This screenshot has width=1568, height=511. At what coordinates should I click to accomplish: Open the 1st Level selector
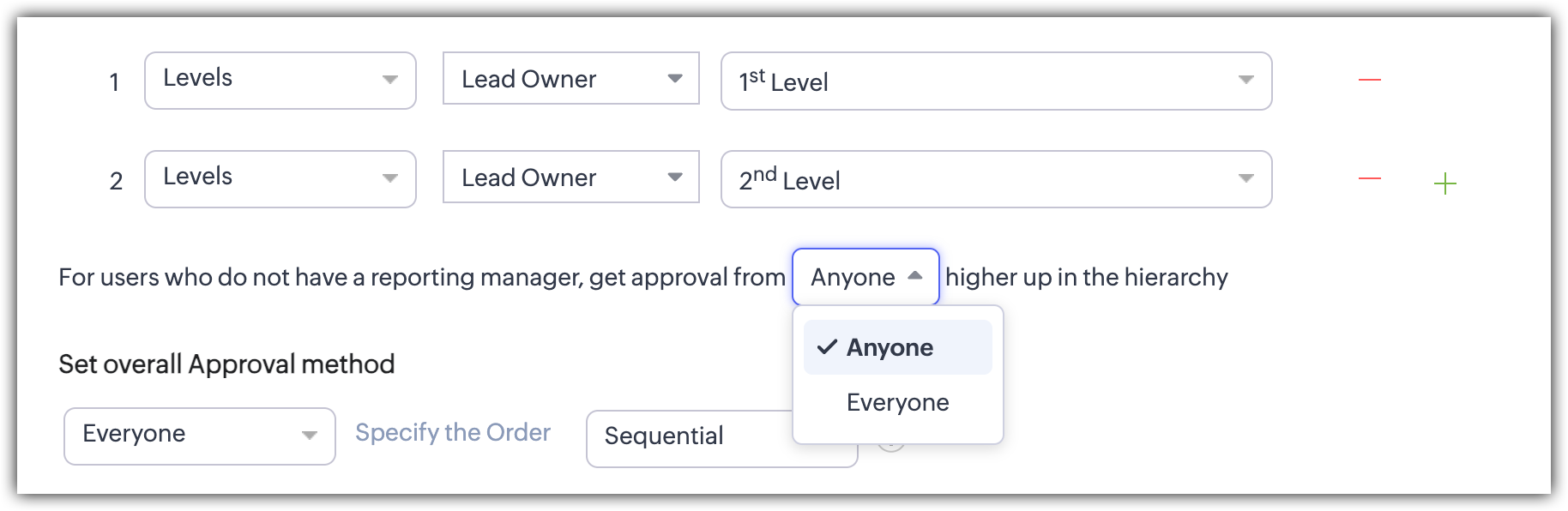pos(995,81)
